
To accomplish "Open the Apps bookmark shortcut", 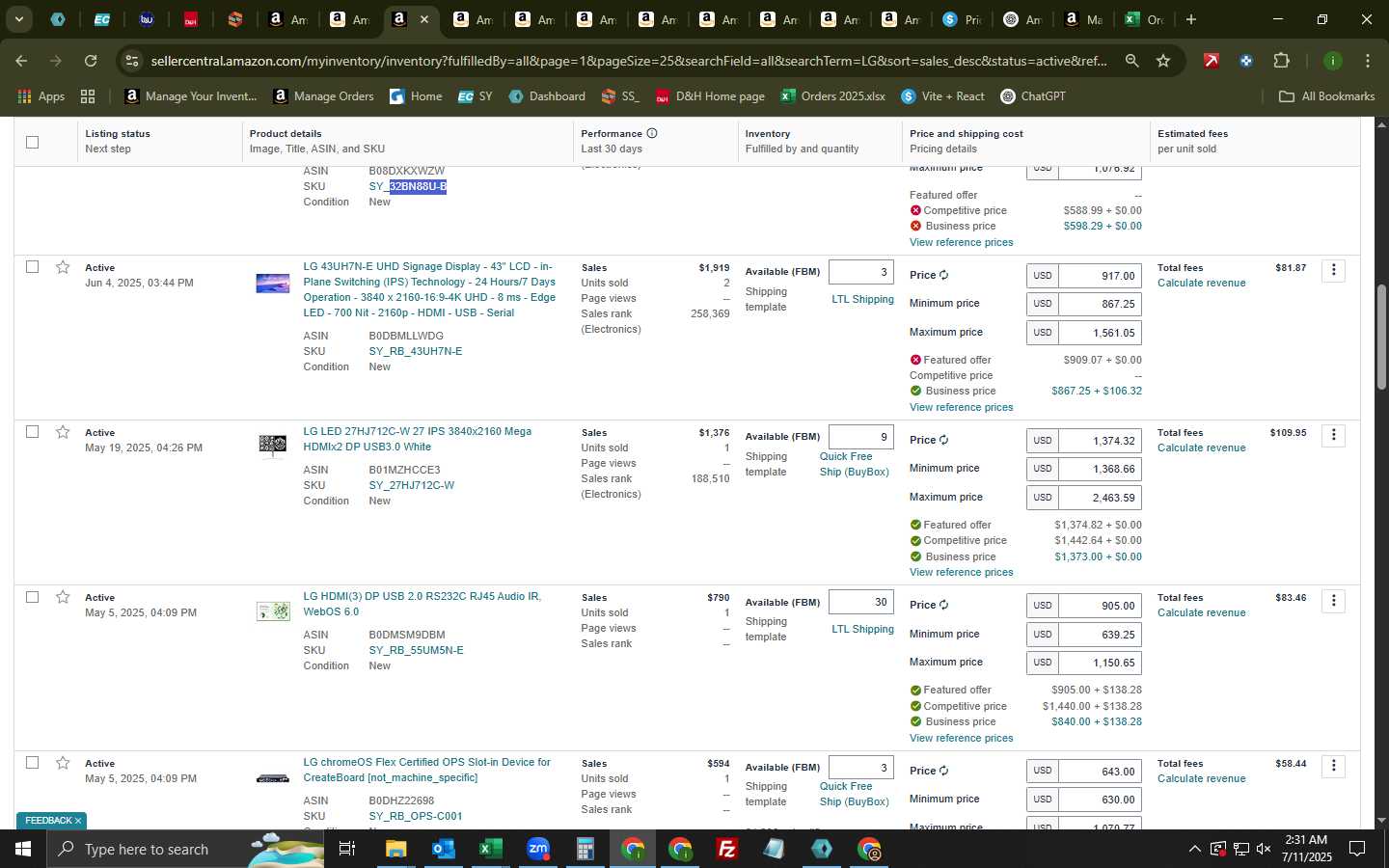I will click(41, 96).
